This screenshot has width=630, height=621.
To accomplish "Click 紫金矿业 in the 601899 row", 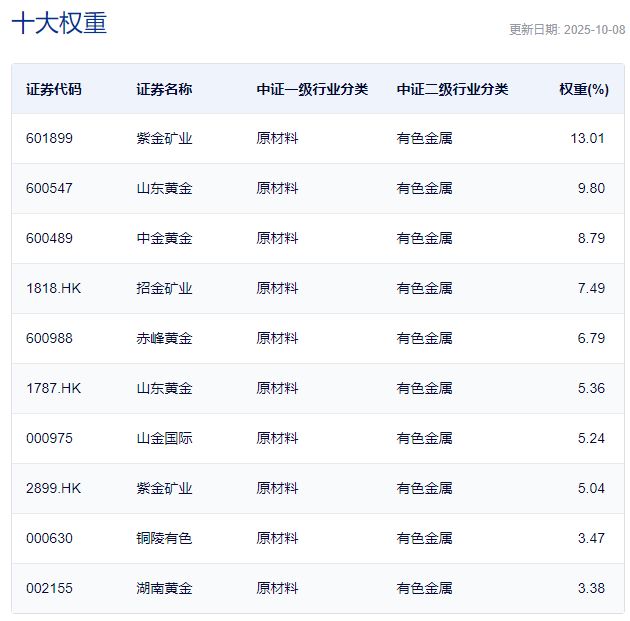I will [164, 138].
